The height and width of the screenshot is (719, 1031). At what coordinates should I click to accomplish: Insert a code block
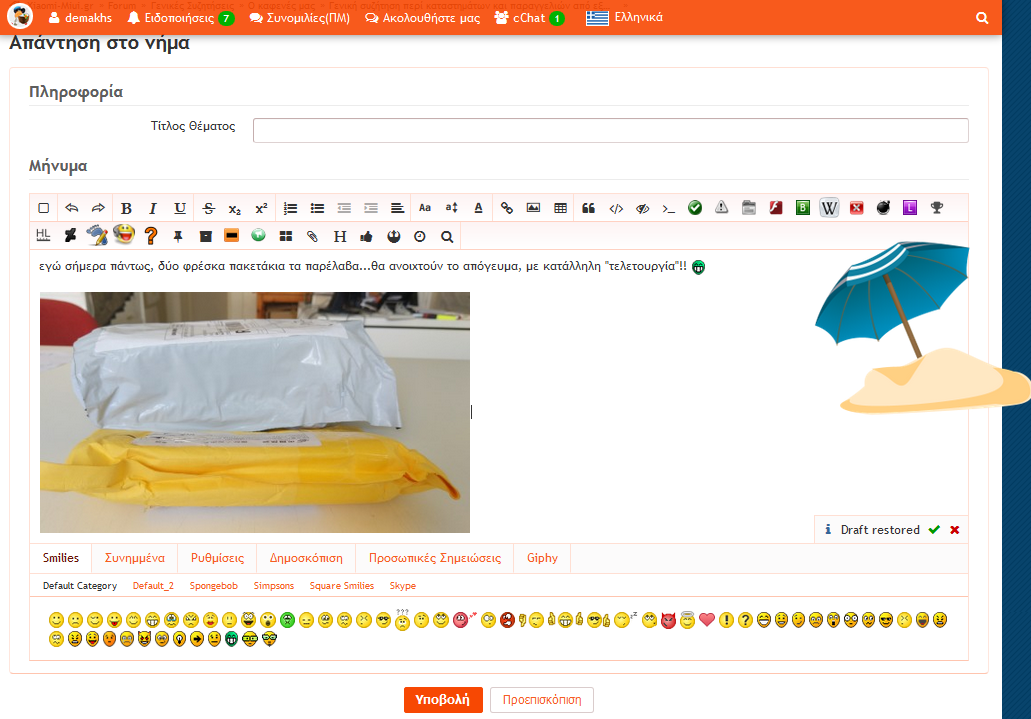pyautogui.click(x=616, y=209)
